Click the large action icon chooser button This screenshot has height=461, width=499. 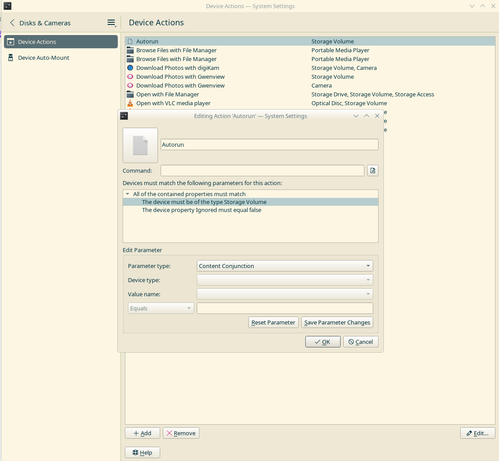tap(140, 145)
